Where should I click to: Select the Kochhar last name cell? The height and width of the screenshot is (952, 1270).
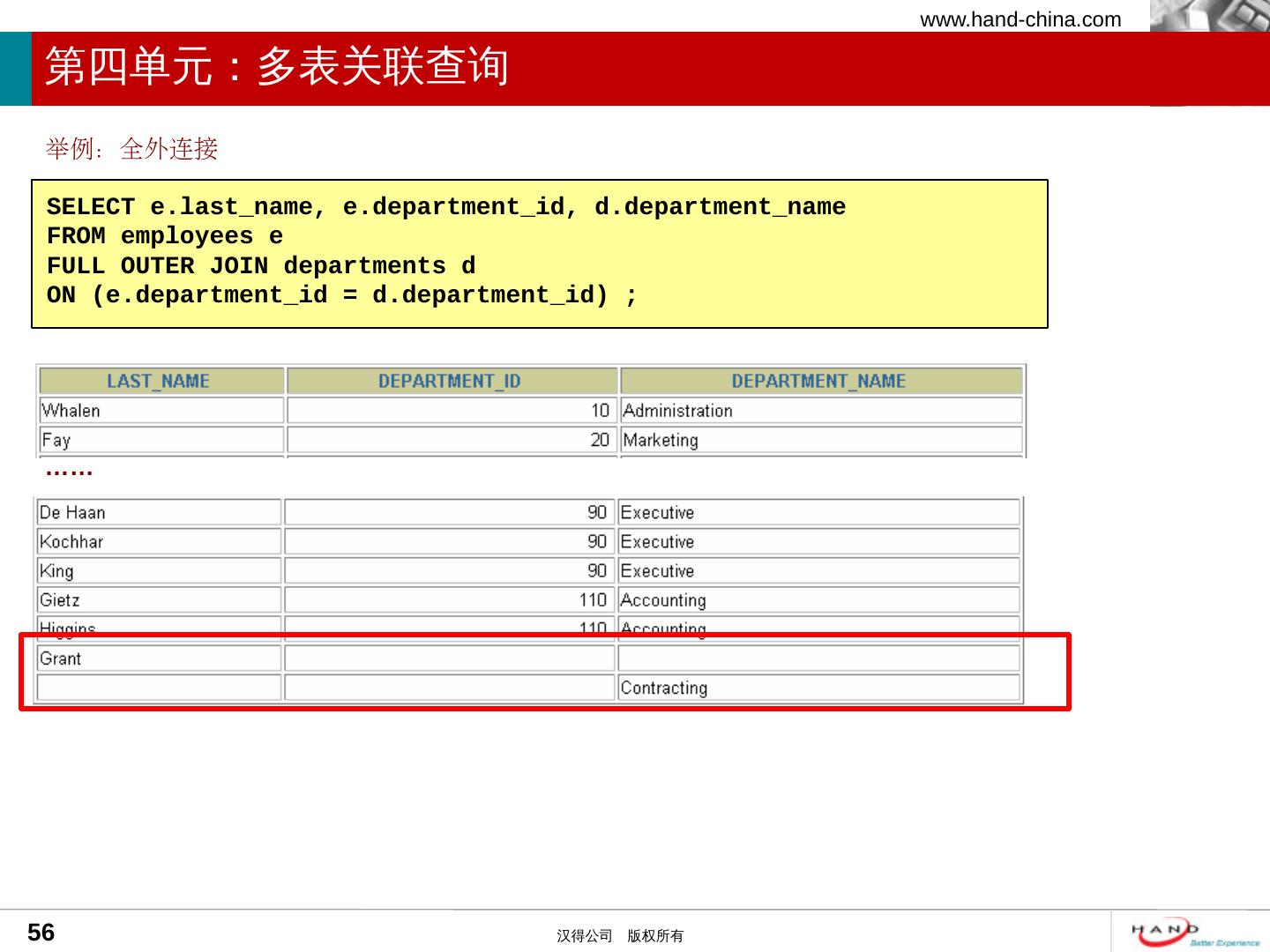coord(160,541)
